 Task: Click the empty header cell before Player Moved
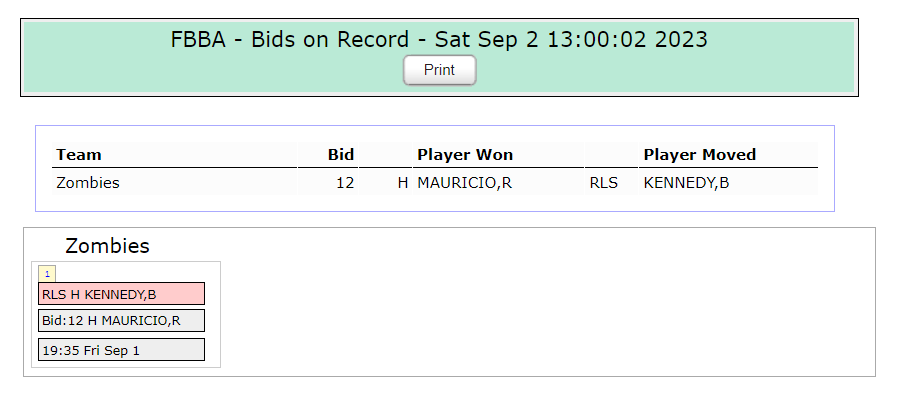tap(611, 155)
